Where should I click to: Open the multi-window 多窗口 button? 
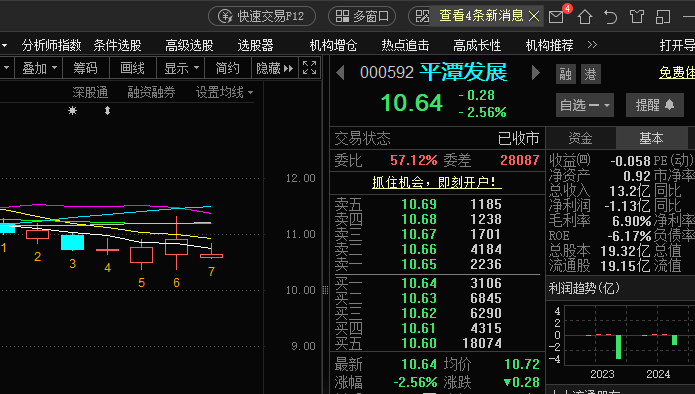362,16
